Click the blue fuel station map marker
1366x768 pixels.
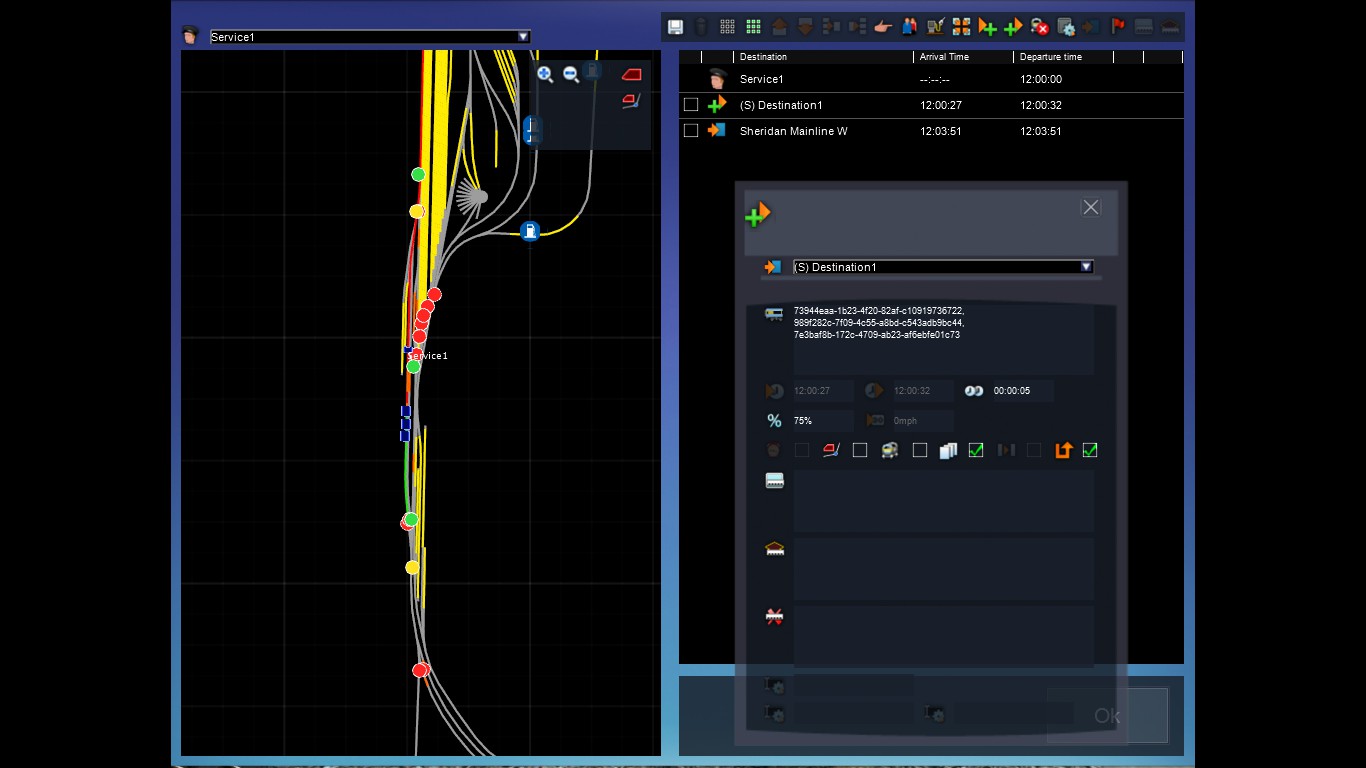pyautogui.click(x=530, y=231)
